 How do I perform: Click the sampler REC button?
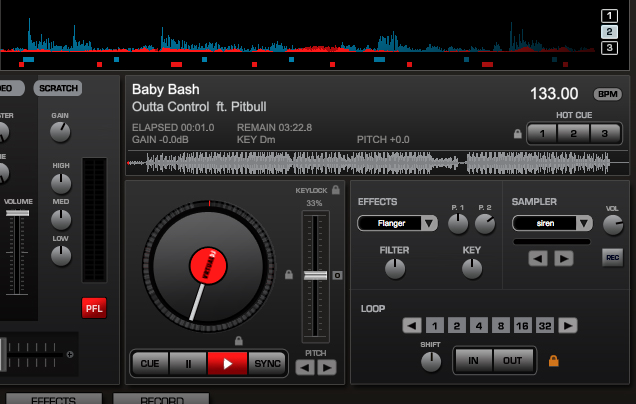[x=612, y=258]
